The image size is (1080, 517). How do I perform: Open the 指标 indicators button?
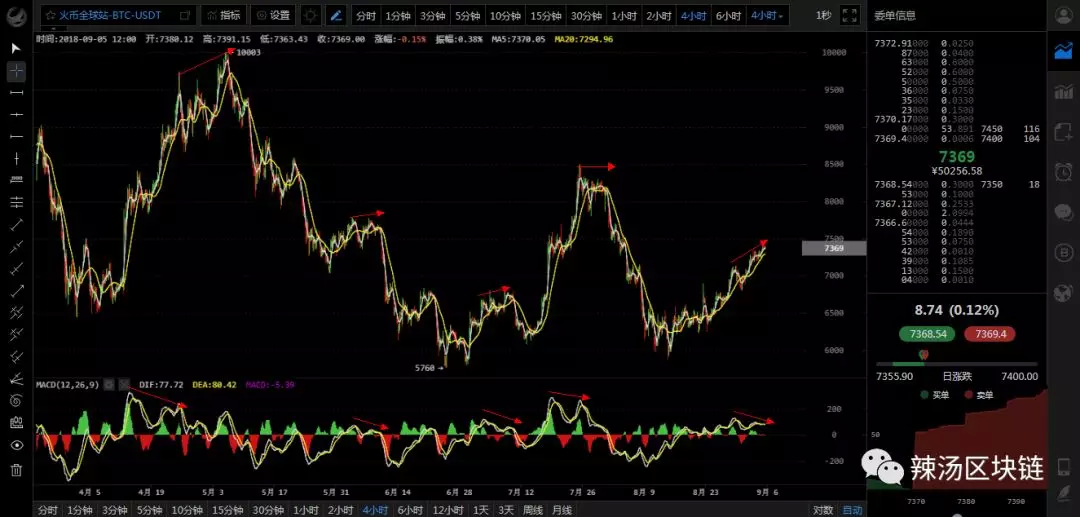click(223, 15)
